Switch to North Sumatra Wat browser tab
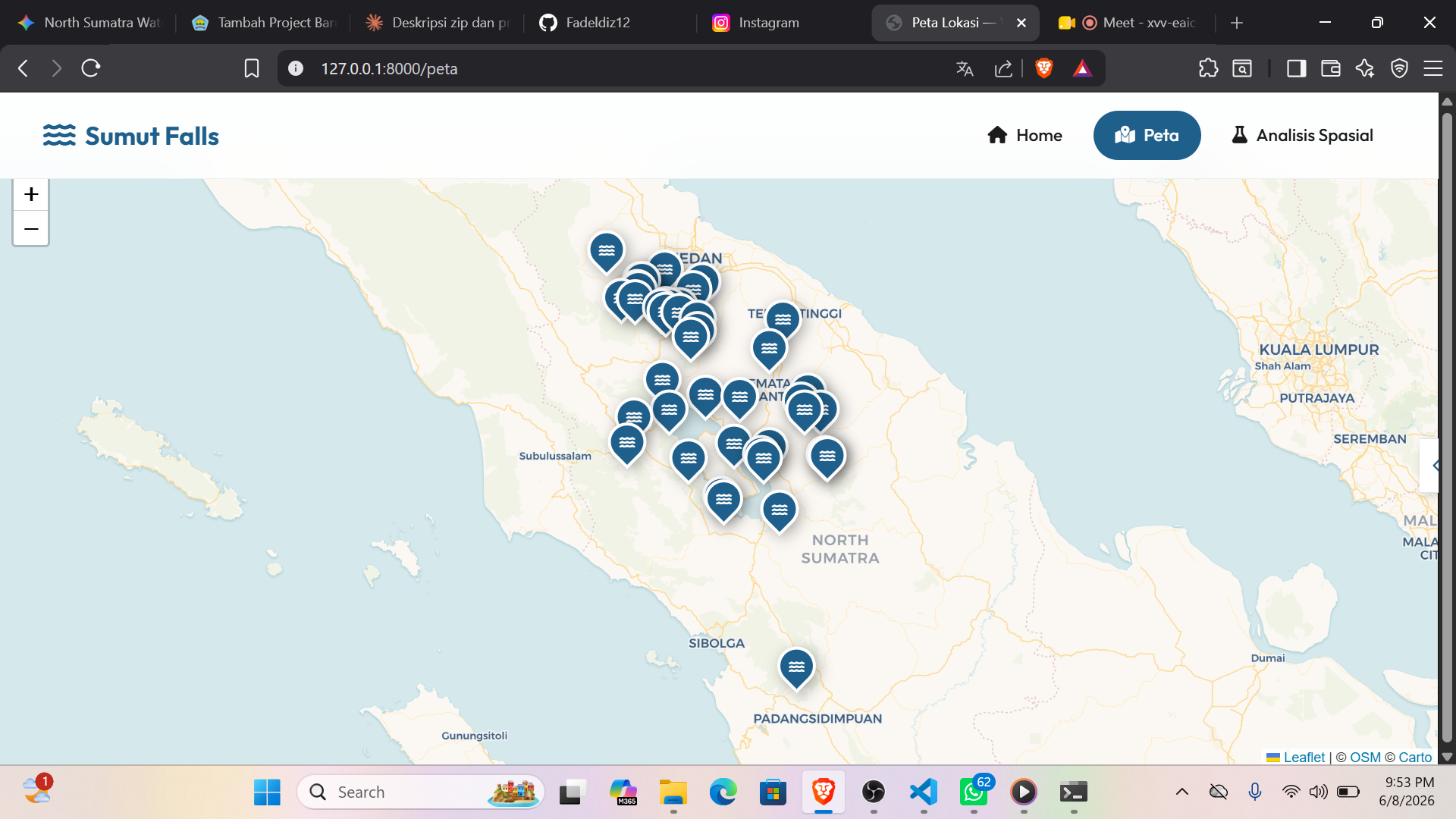Viewport: 1456px width, 819px height. (x=90, y=23)
